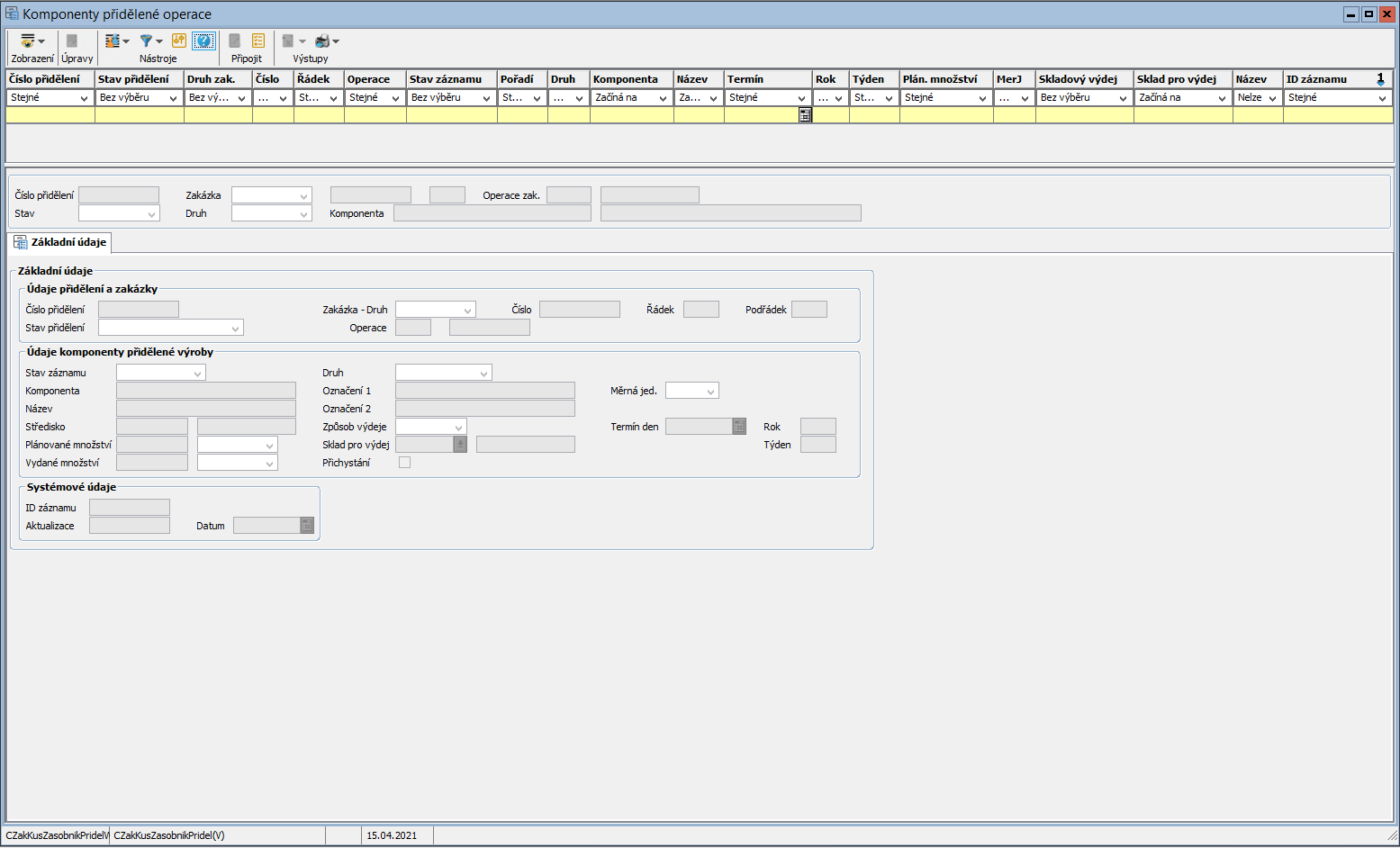Toggle the Přichystání checkbox
Viewport: 1400px width, 848px height.
point(404,463)
